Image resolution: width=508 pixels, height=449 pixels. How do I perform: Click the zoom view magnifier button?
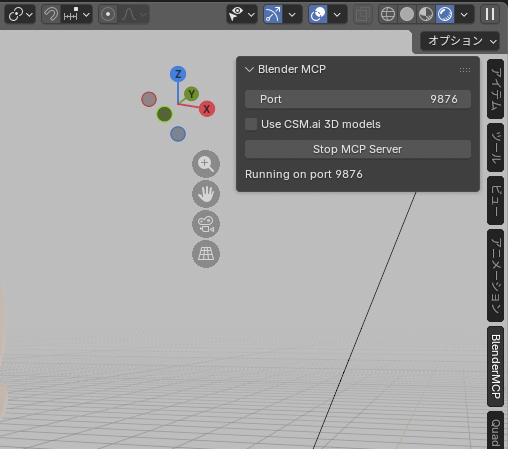[206, 164]
